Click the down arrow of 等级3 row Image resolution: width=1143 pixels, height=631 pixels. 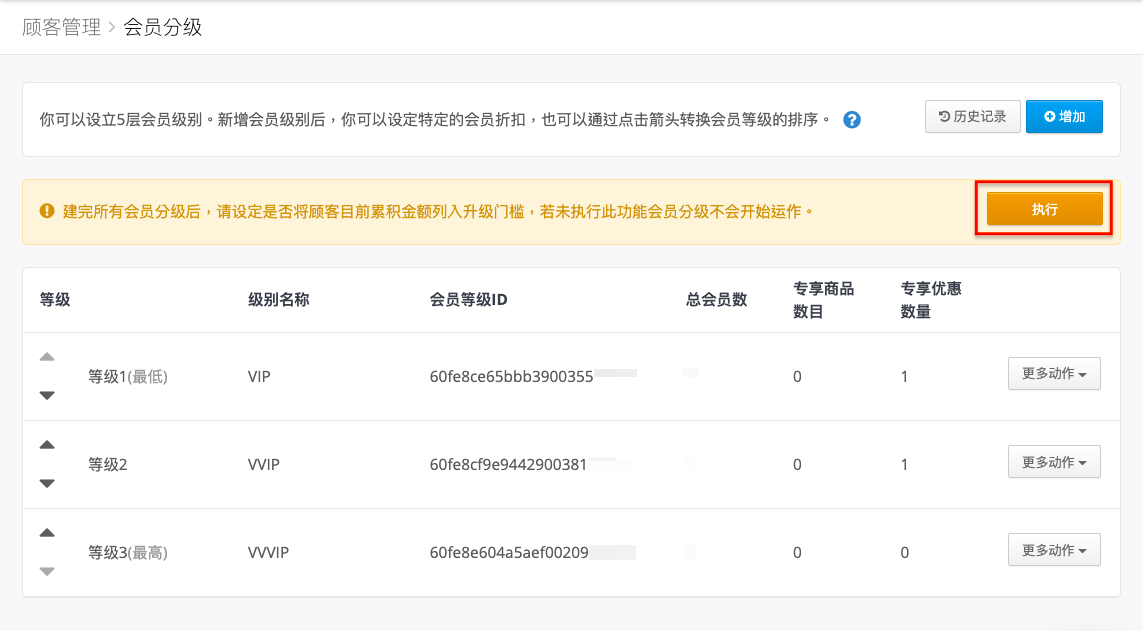coord(47,572)
